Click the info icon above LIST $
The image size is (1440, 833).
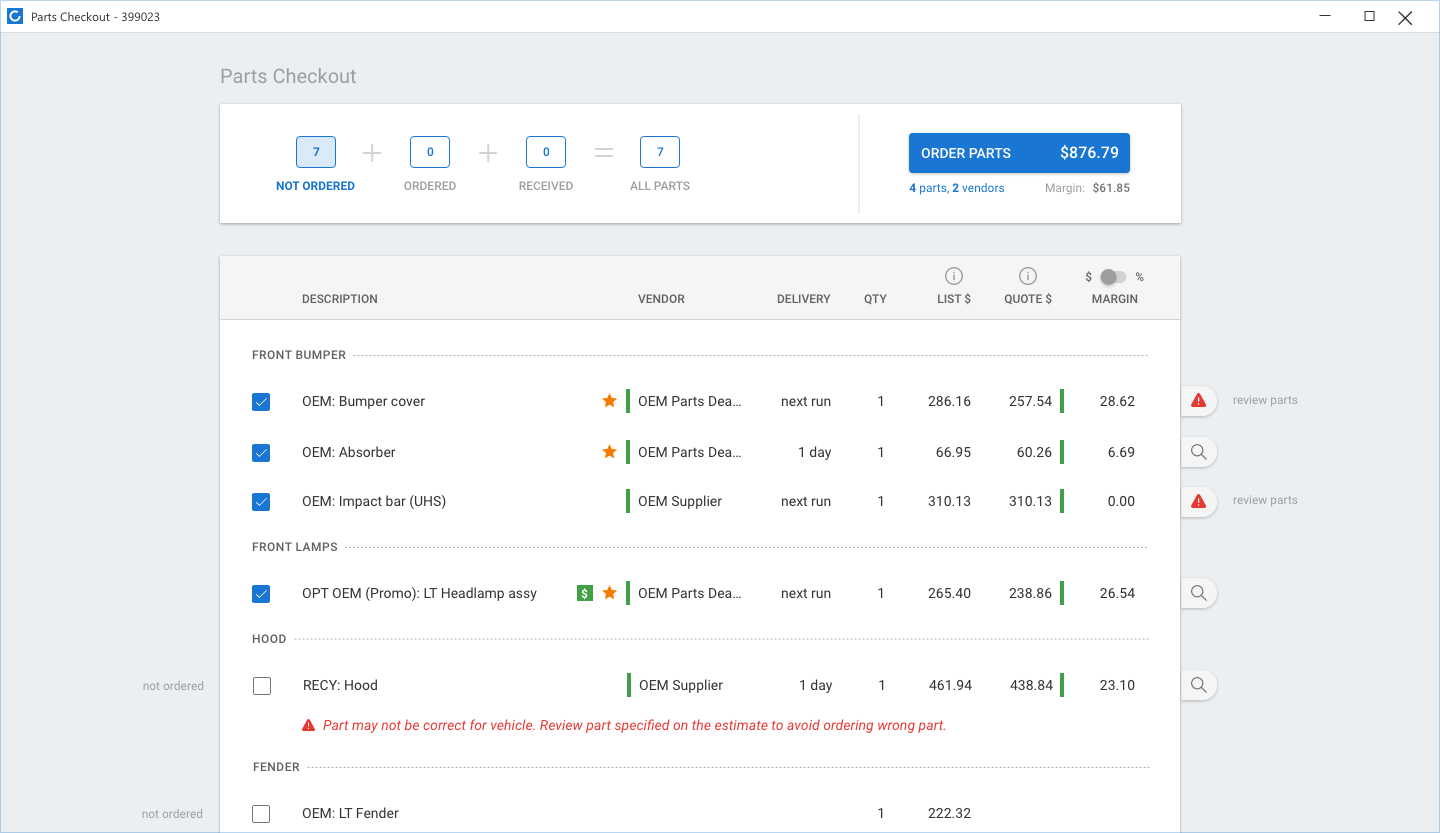pos(954,276)
